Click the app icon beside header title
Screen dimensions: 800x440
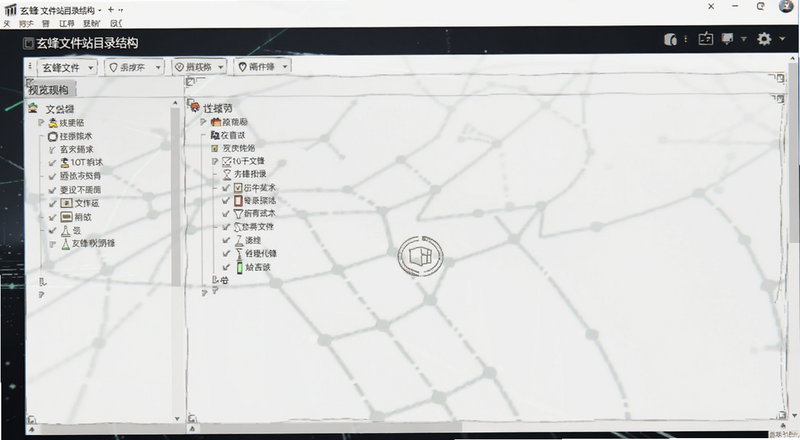(29, 43)
